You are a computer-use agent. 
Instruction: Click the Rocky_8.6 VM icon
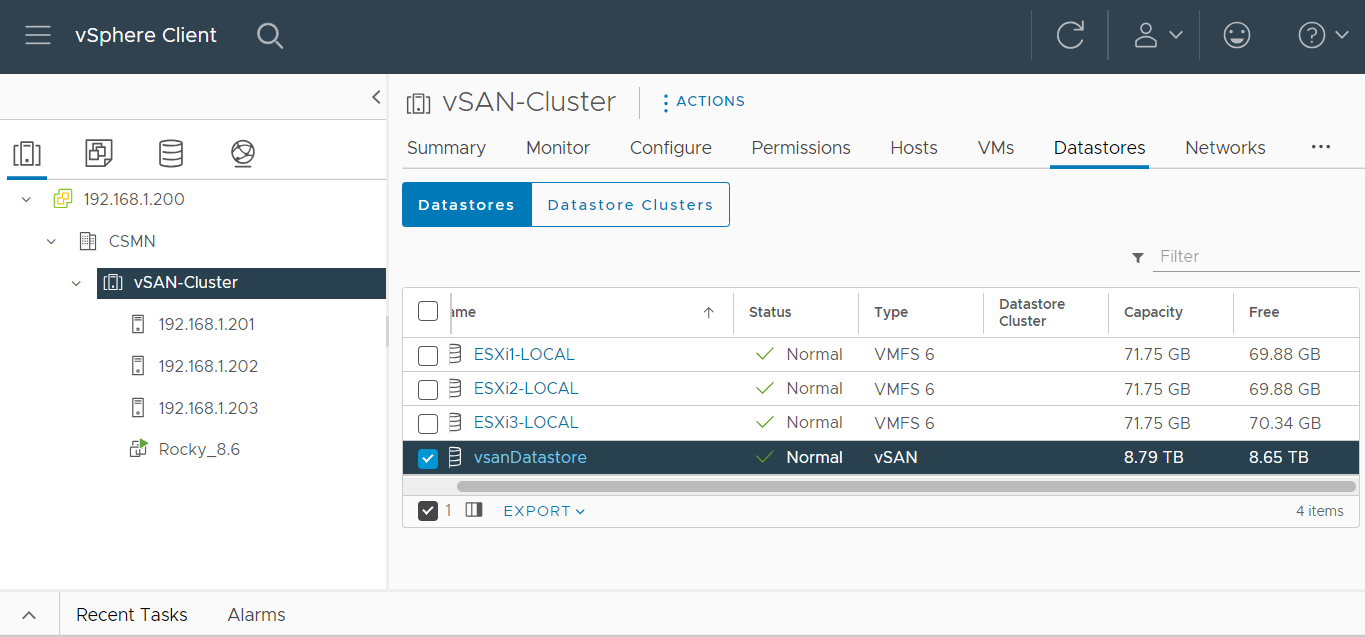coord(139,449)
